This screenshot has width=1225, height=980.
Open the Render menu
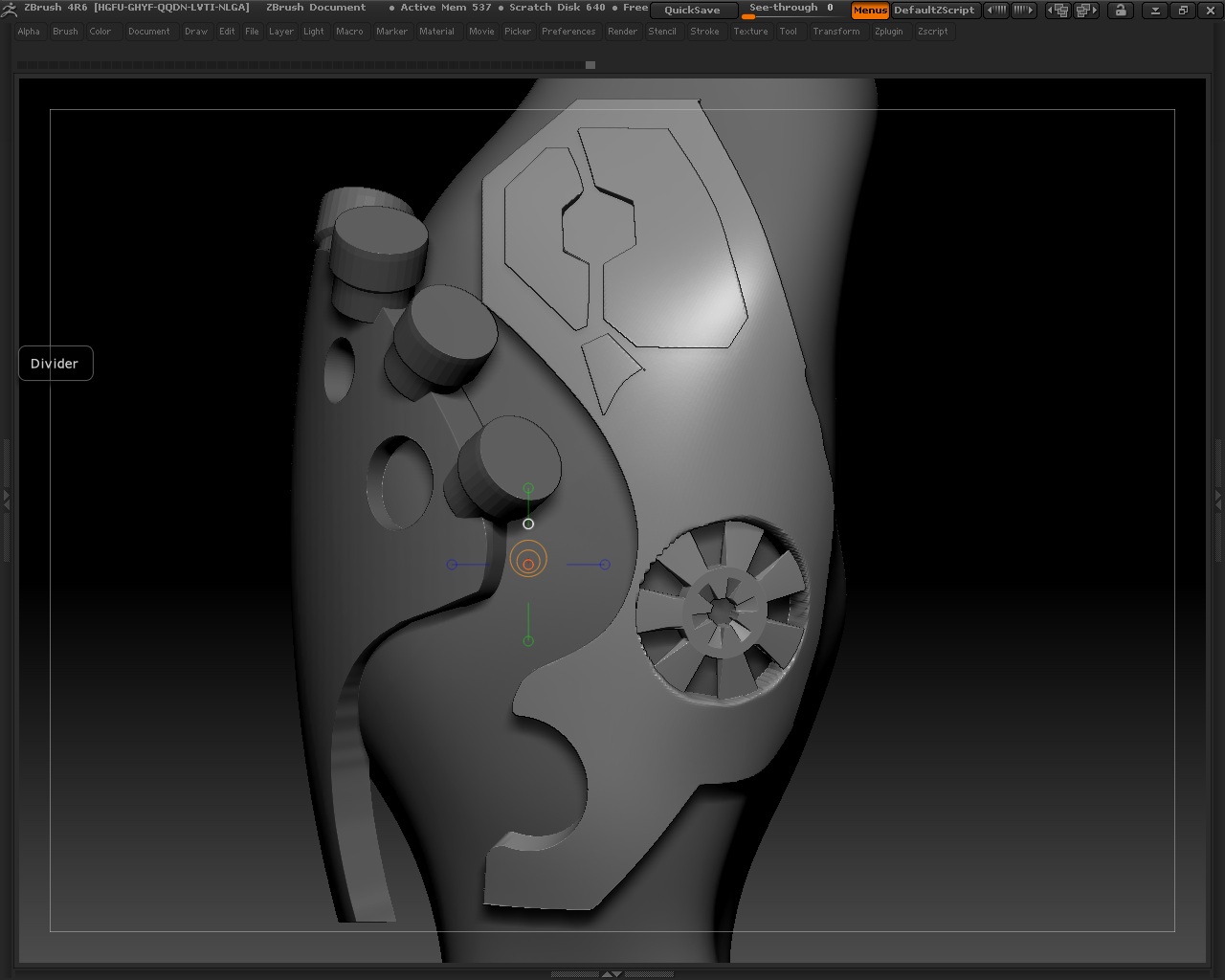(622, 32)
